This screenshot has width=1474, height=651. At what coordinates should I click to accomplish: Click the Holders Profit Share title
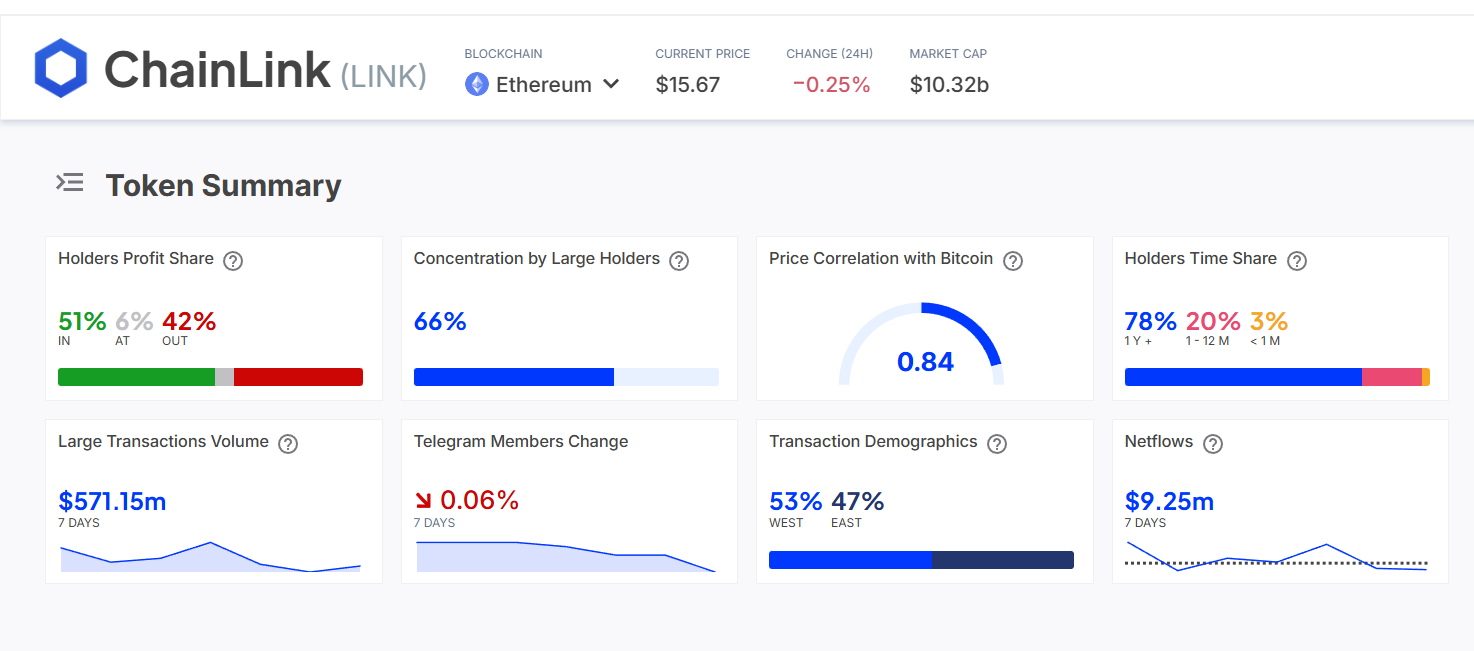[x=136, y=259]
